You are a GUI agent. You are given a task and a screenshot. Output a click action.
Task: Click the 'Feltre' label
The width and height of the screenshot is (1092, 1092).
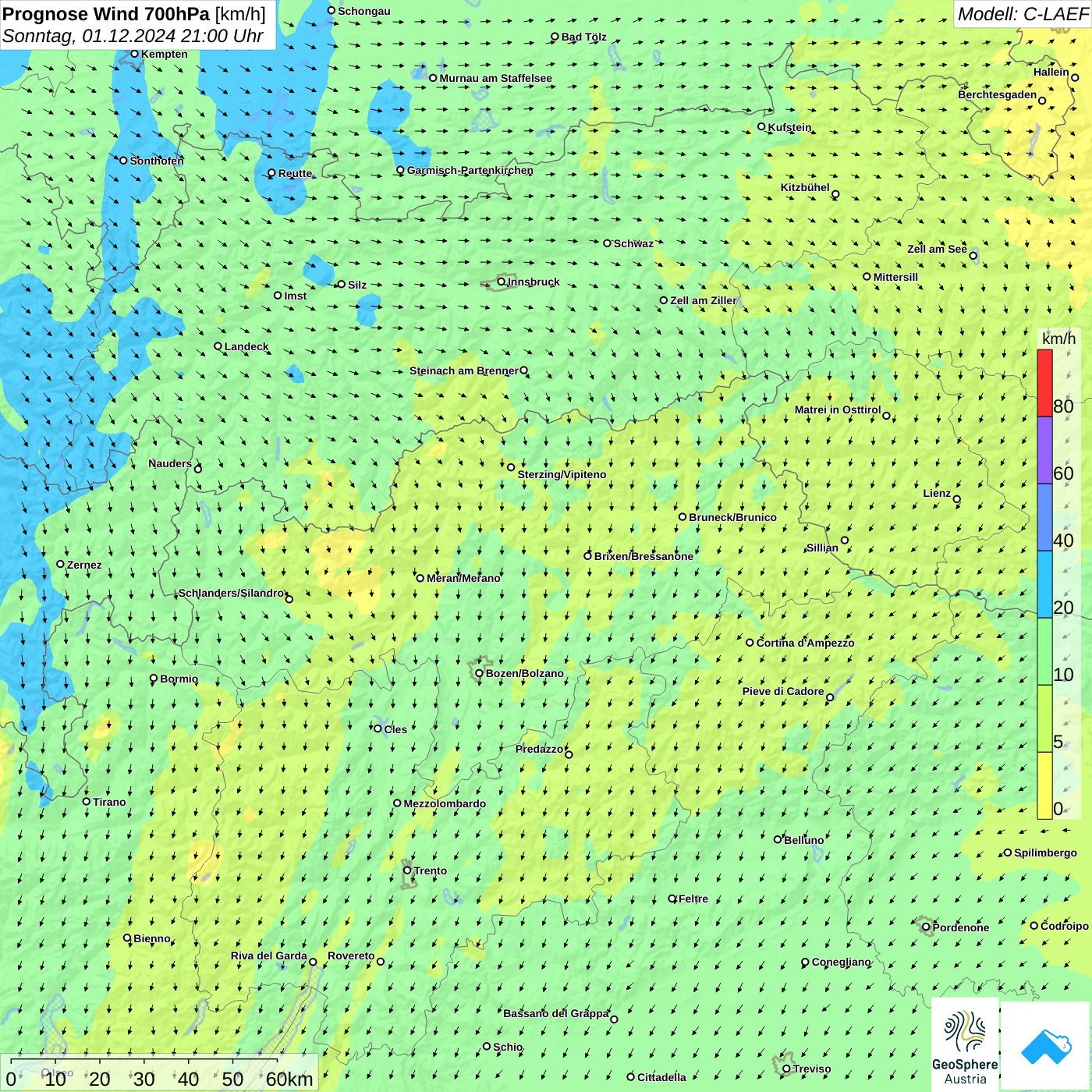(x=693, y=899)
